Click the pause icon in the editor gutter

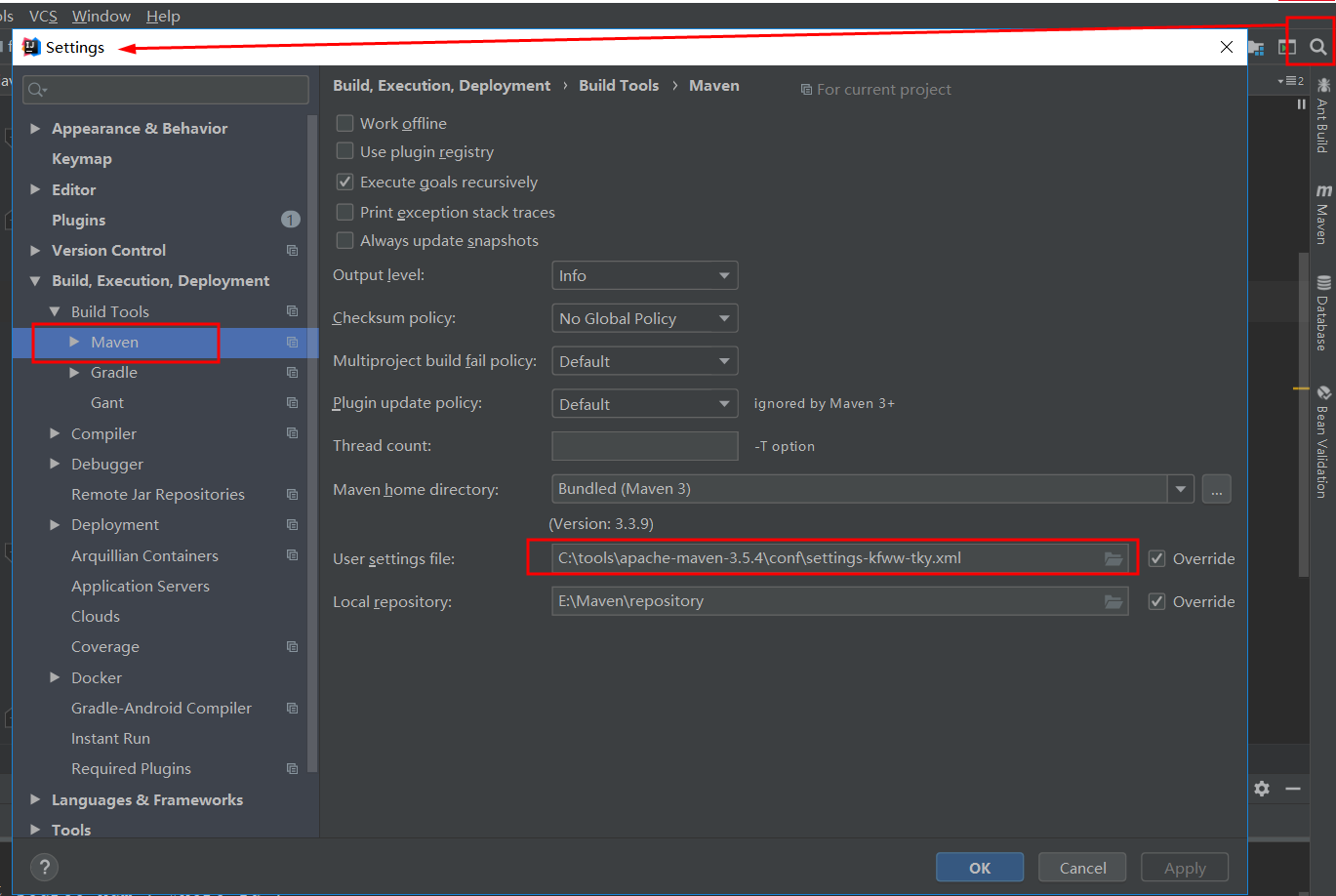click(1301, 104)
